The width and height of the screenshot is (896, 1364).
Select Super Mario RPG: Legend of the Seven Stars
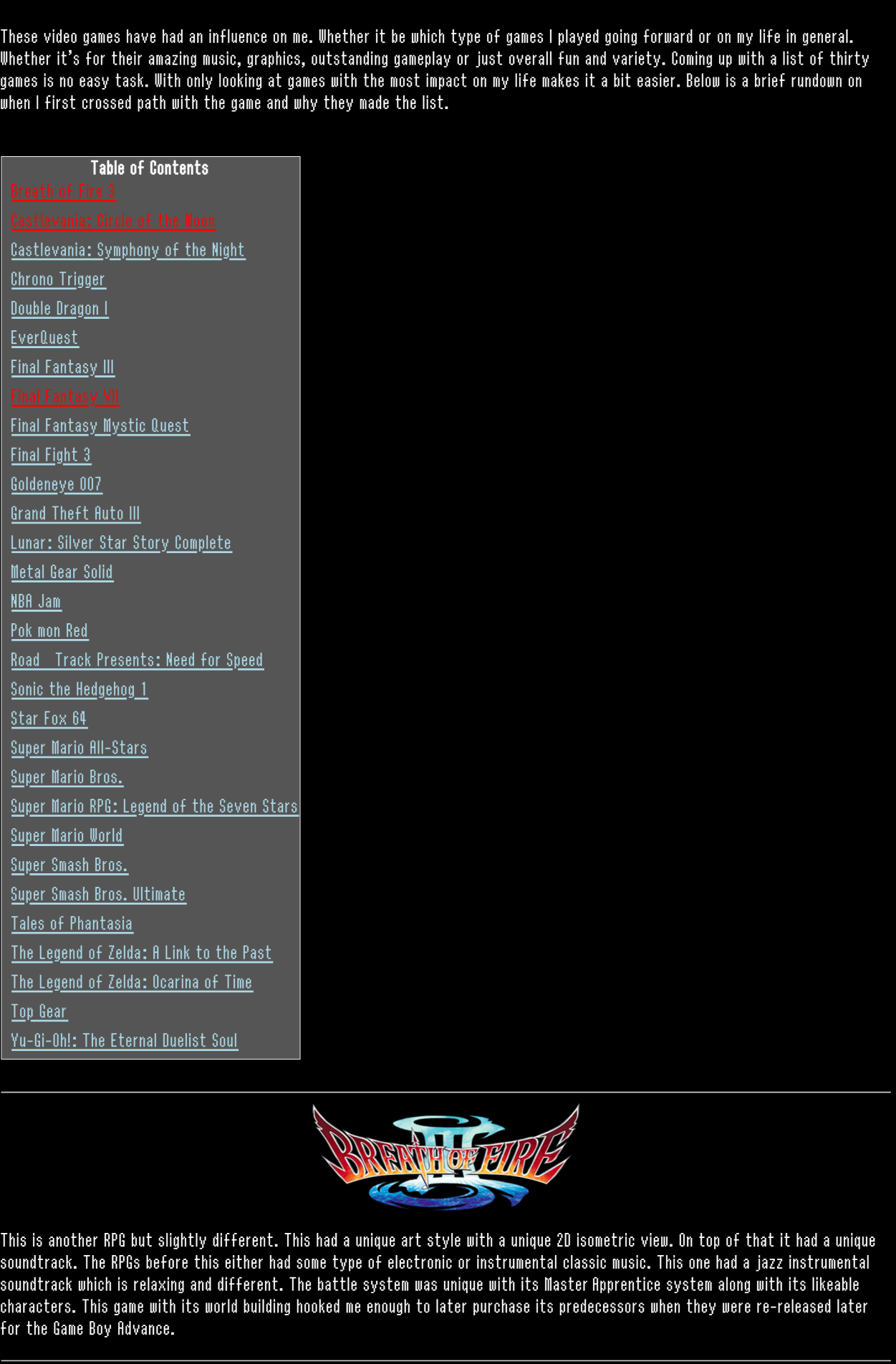(155, 807)
